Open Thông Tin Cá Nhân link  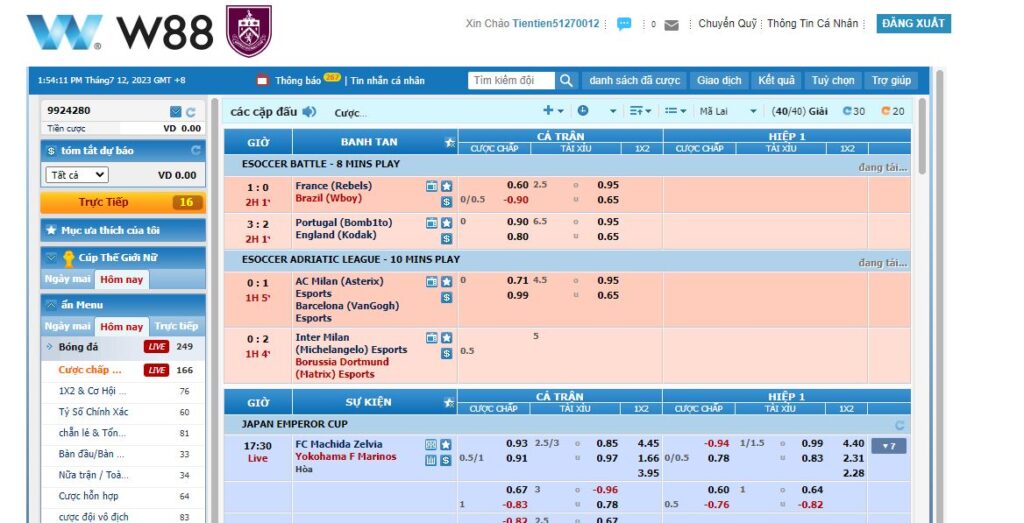coord(812,24)
